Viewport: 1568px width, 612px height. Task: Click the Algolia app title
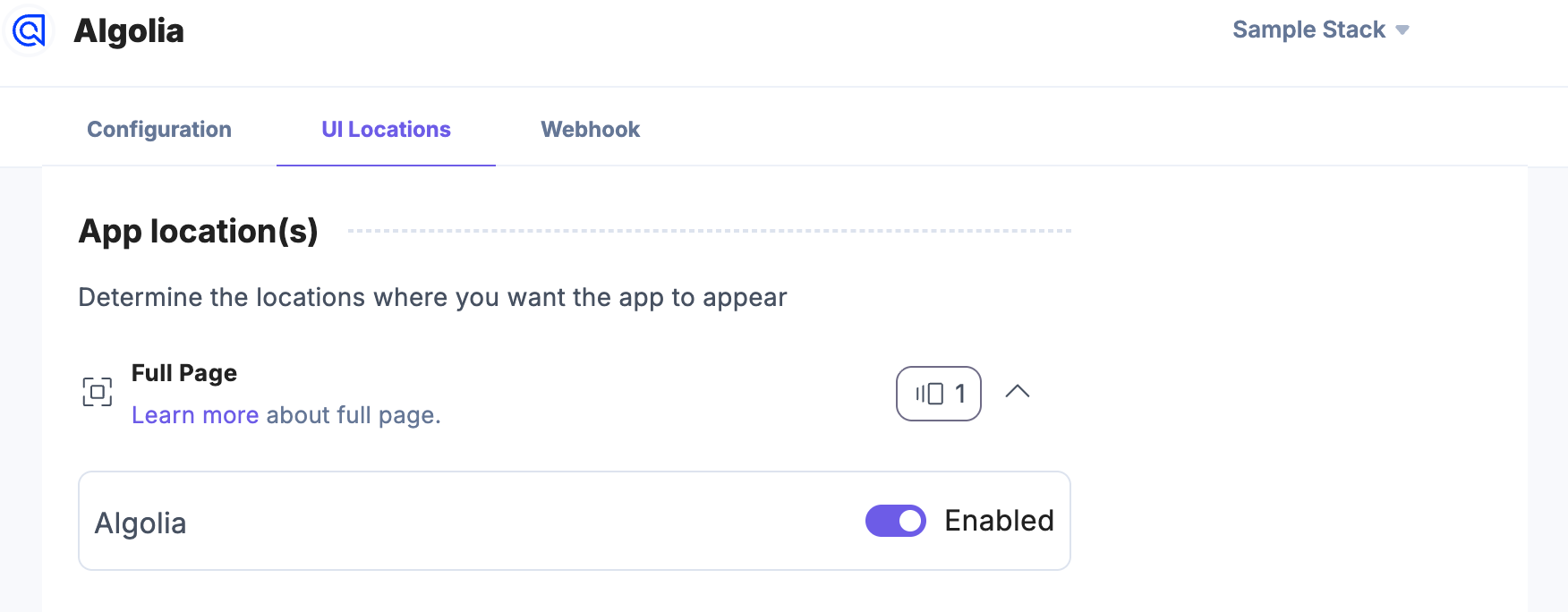tap(129, 31)
